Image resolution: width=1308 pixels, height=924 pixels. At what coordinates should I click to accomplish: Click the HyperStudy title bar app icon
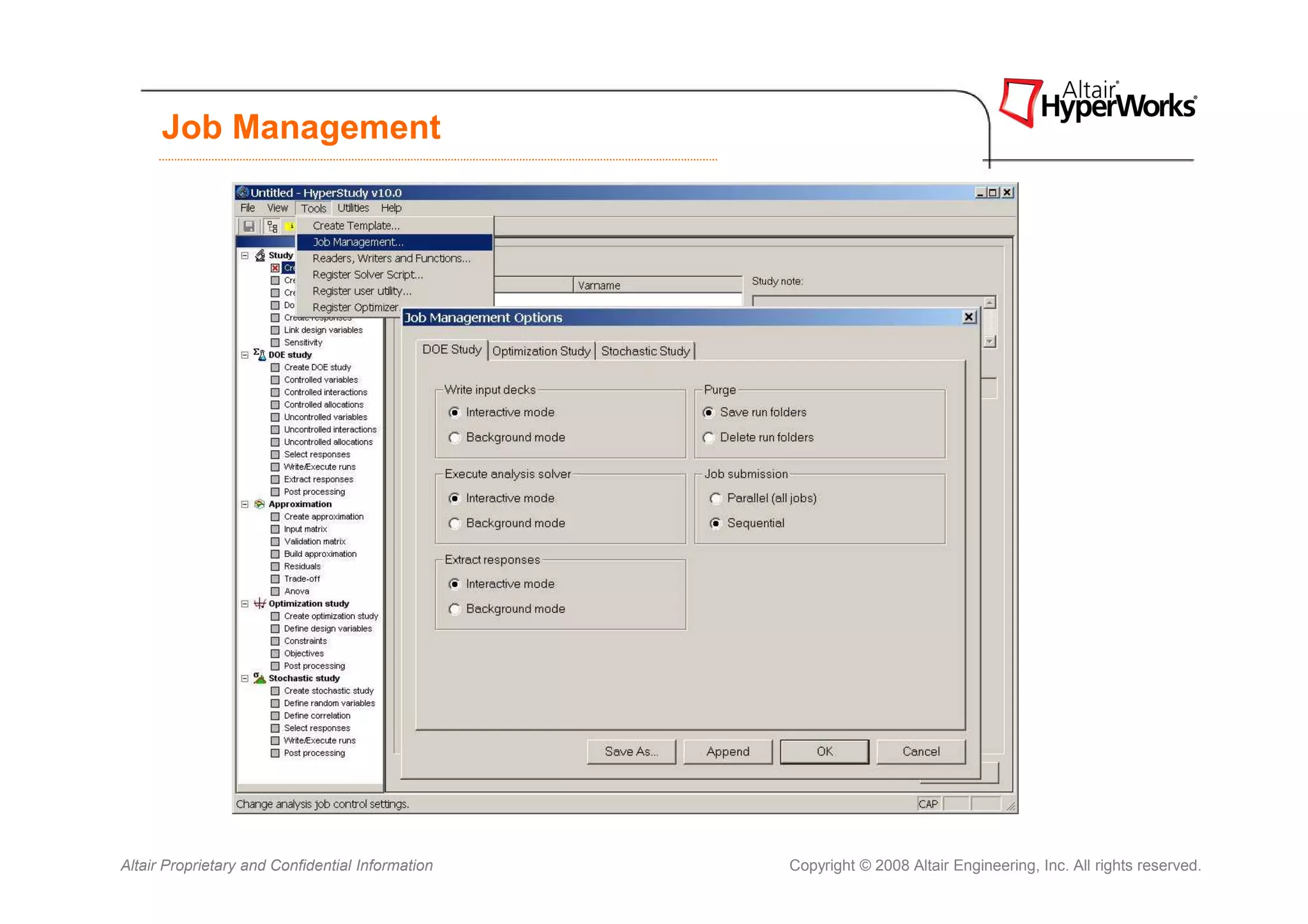click(243, 192)
